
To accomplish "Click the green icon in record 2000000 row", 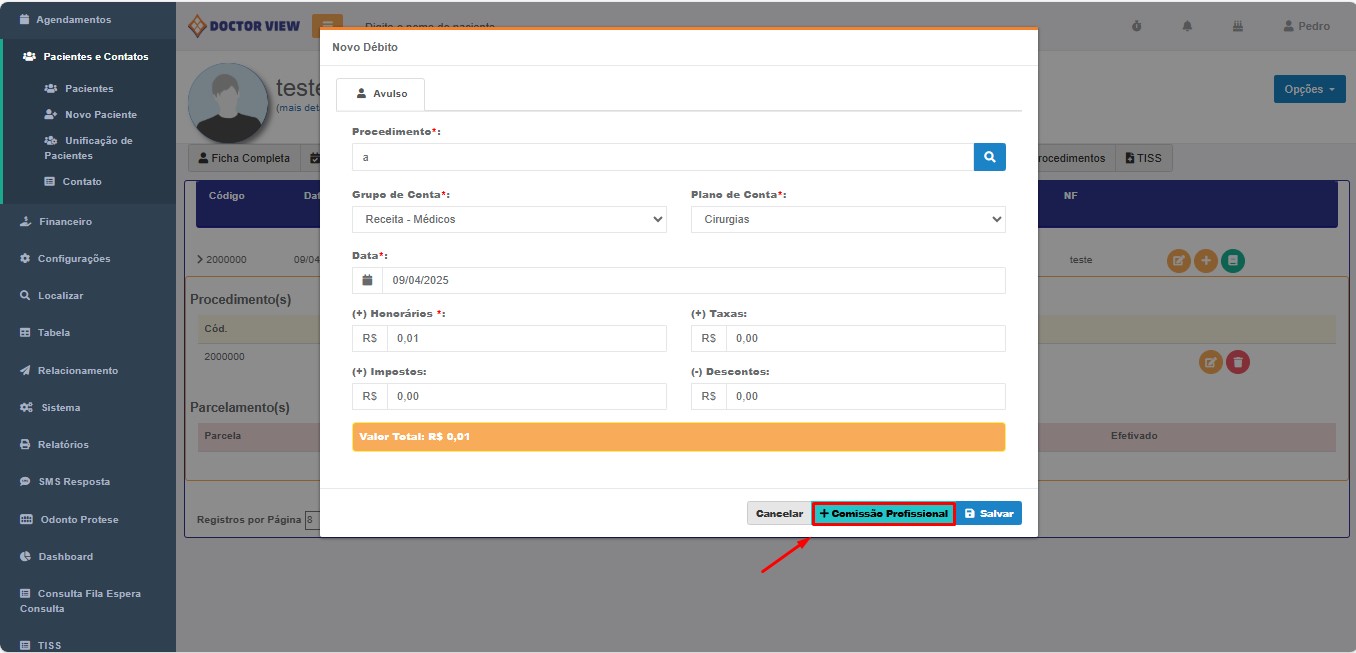I will 1233,260.
